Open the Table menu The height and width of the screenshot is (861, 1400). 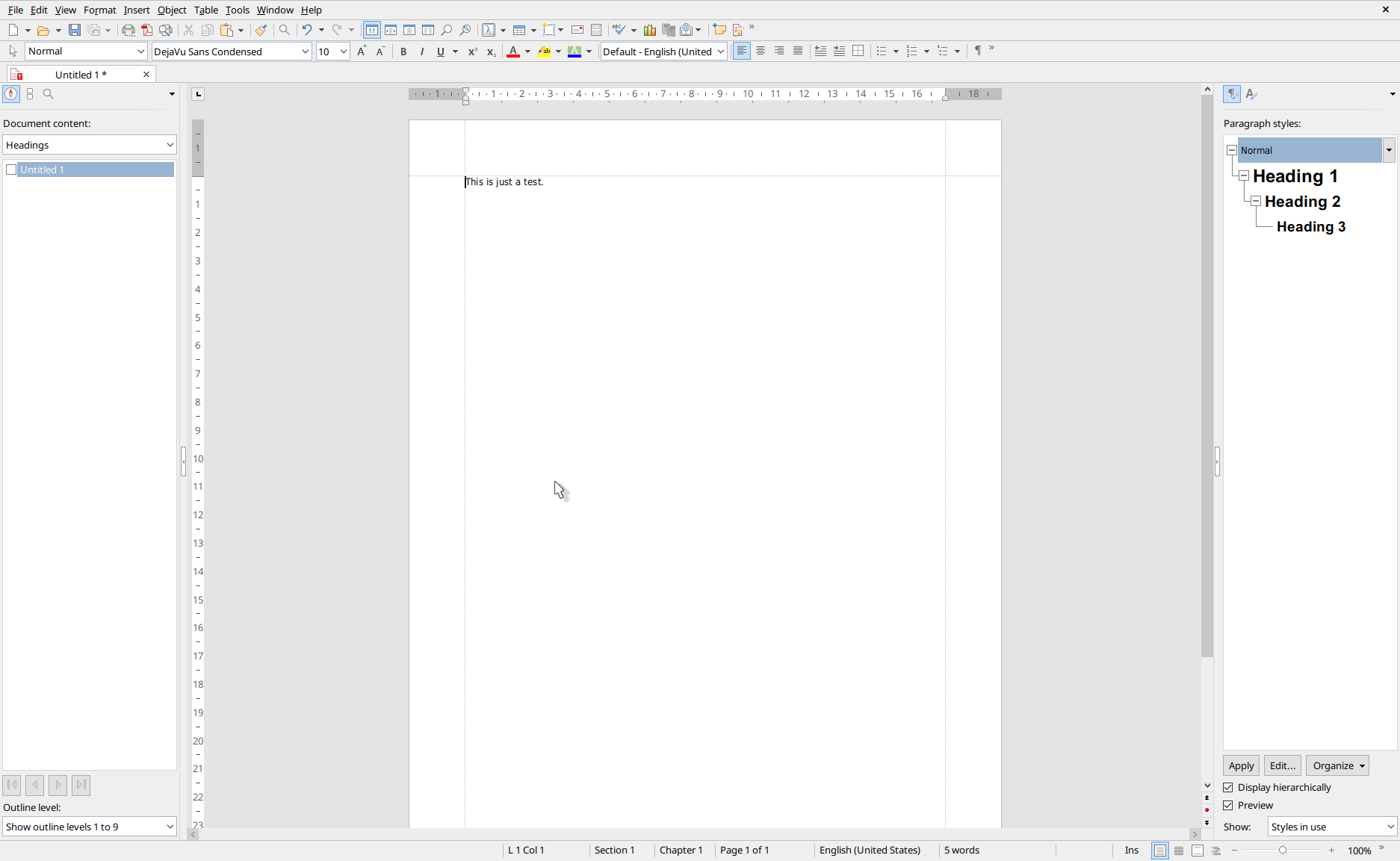click(x=205, y=10)
